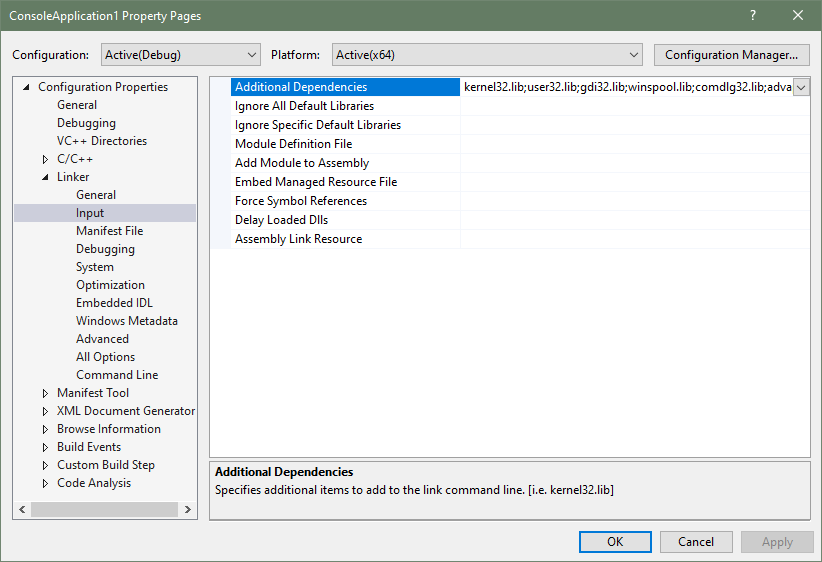The height and width of the screenshot is (562, 822).
Task: Select VC++ Directories in the tree
Action: 102,140
